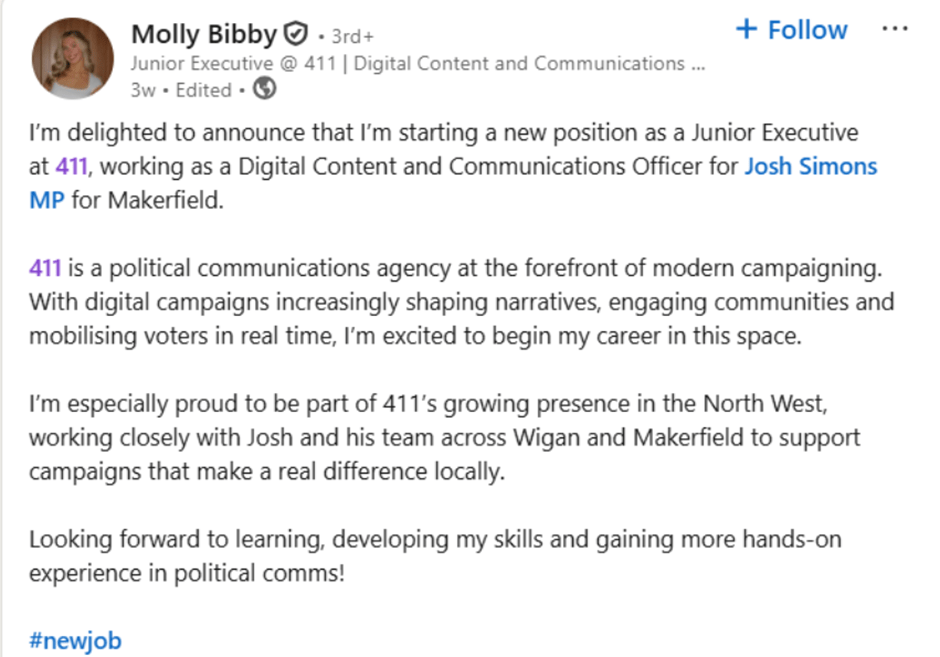Click the Molly Bibby author name
Screen dimensions: 940x657
click(204, 35)
